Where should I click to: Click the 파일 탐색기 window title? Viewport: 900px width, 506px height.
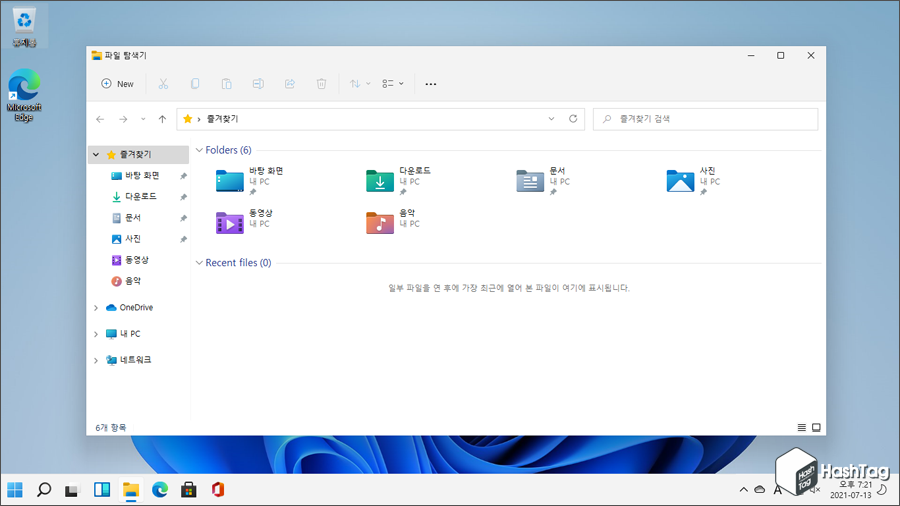[x=126, y=56]
